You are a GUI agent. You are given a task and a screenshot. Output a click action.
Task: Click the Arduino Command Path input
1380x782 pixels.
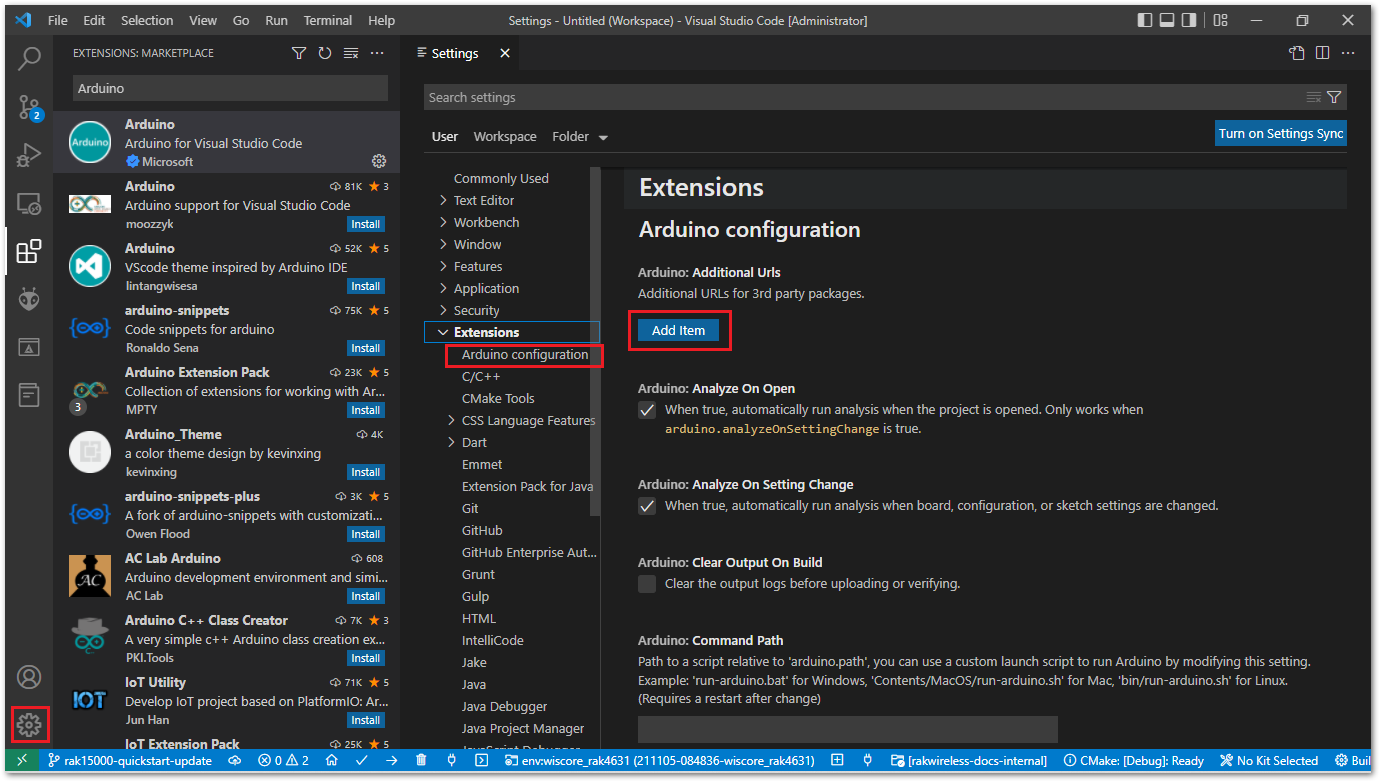click(848, 729)
